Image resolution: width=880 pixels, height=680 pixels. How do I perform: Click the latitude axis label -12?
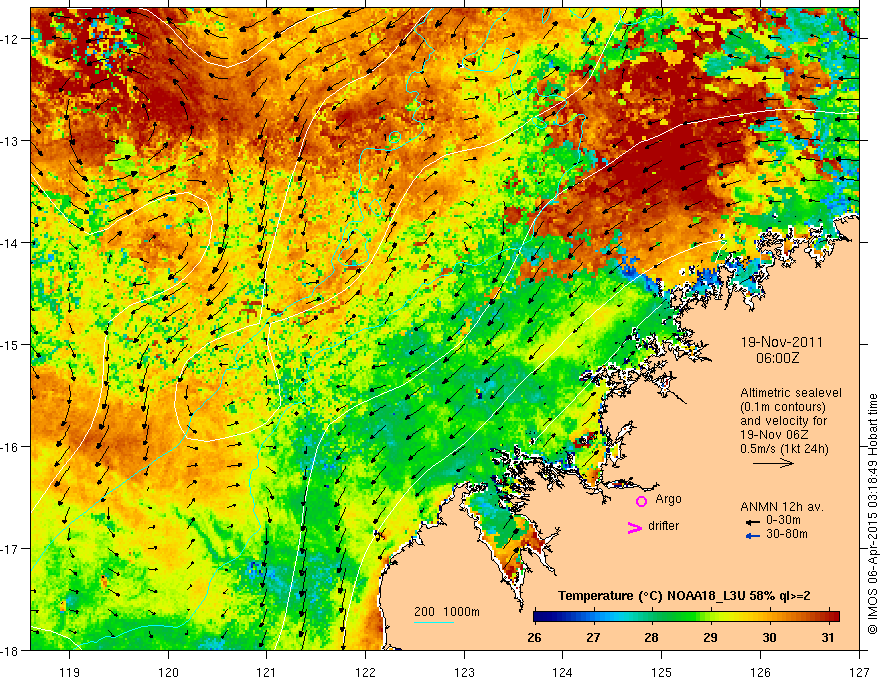(11, 39)
